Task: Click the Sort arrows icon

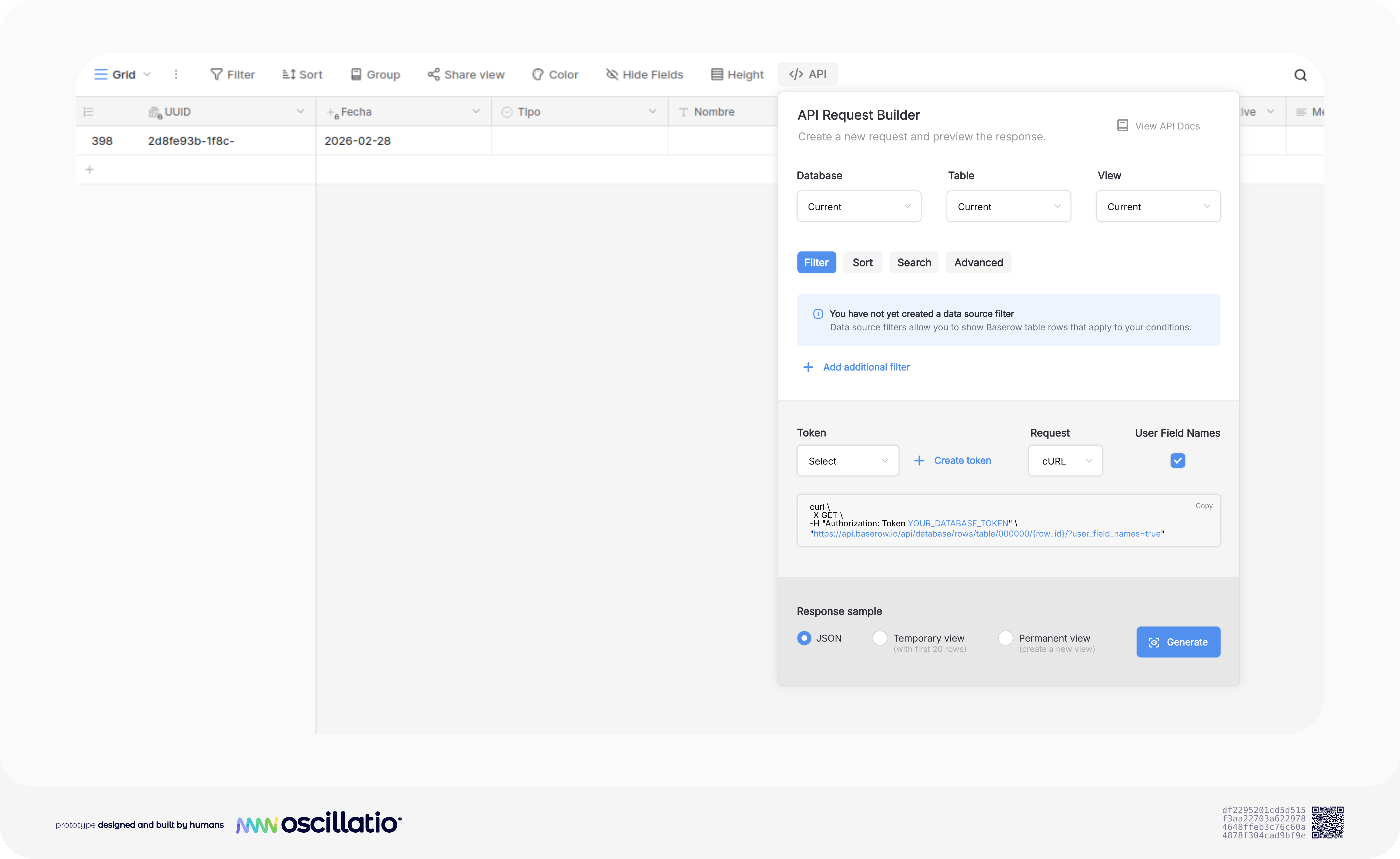Action: click(x=289, y=74)
